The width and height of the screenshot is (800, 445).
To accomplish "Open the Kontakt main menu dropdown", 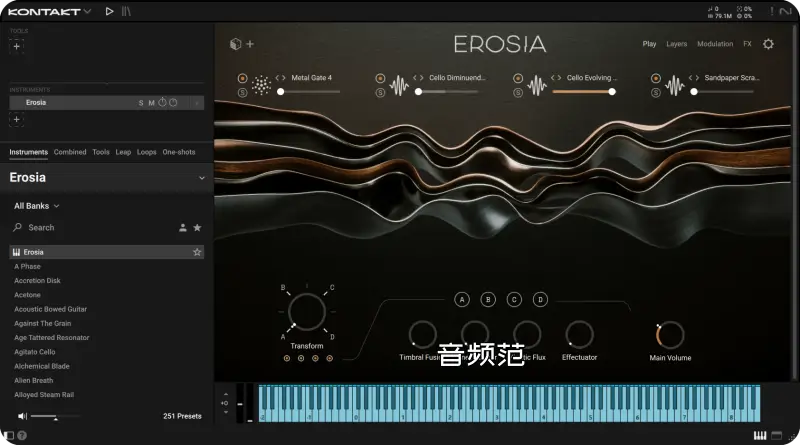I will [88, 11].
